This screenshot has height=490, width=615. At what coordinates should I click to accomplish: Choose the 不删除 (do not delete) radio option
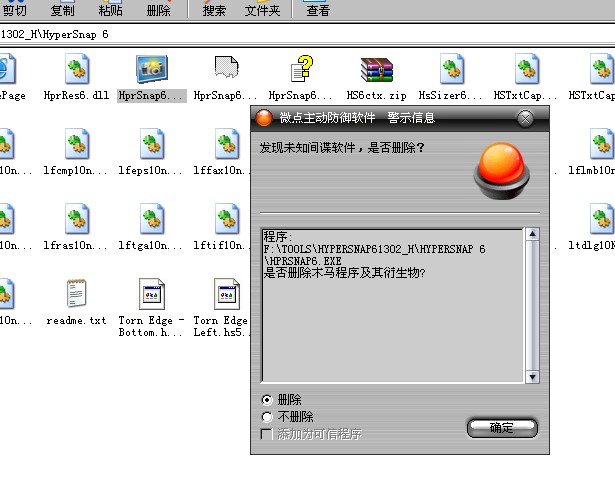coord(267,417)
